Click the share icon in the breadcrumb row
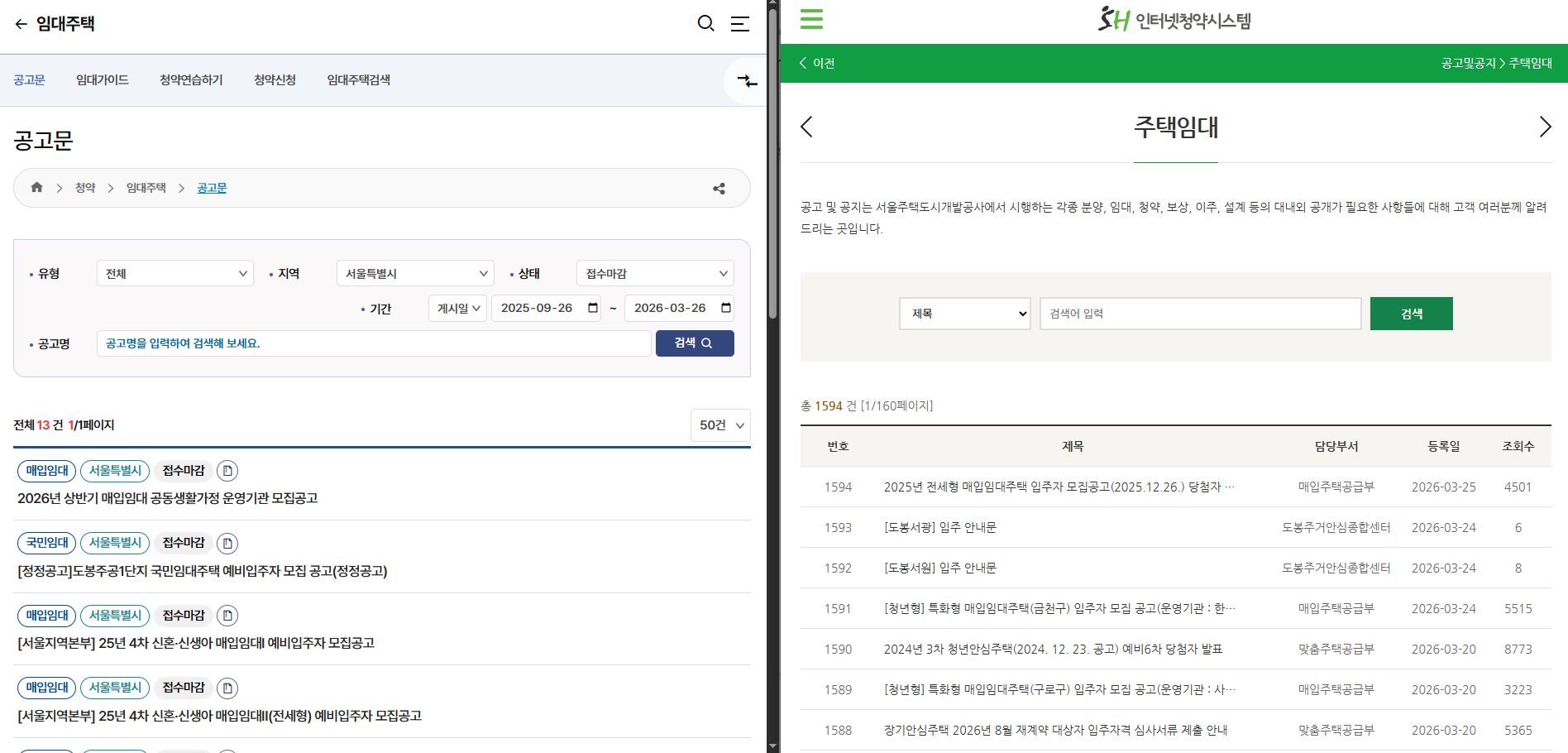The height and width of the screenshot is (753, 1568). [718, 188]
